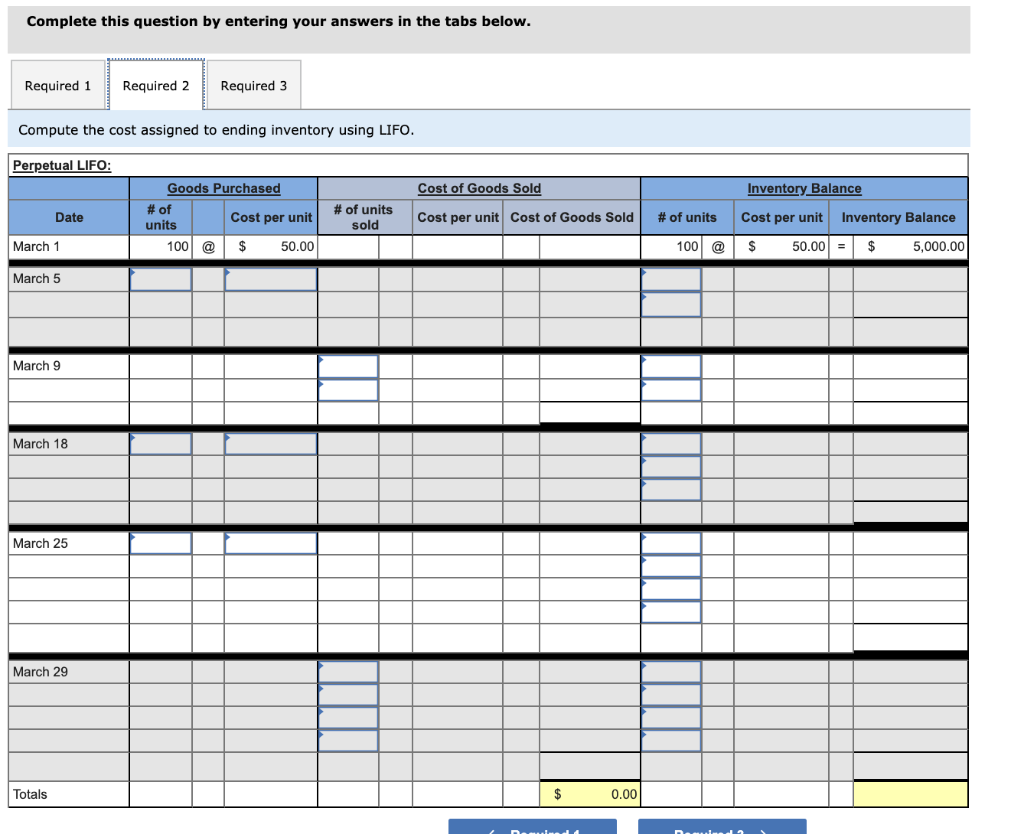Click March 29 second units sold field
This screenshot has height=834, width=1024.
click(348, 695)
